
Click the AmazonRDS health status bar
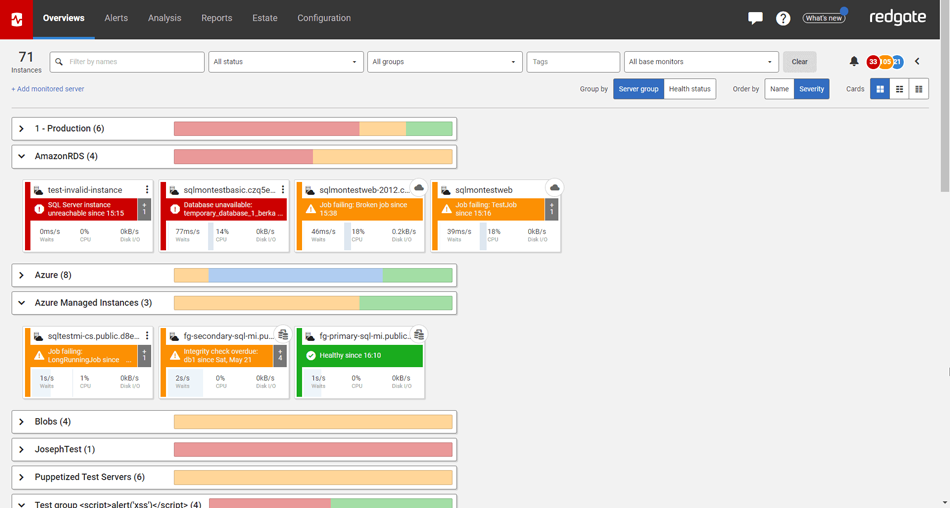coord(313,156)
